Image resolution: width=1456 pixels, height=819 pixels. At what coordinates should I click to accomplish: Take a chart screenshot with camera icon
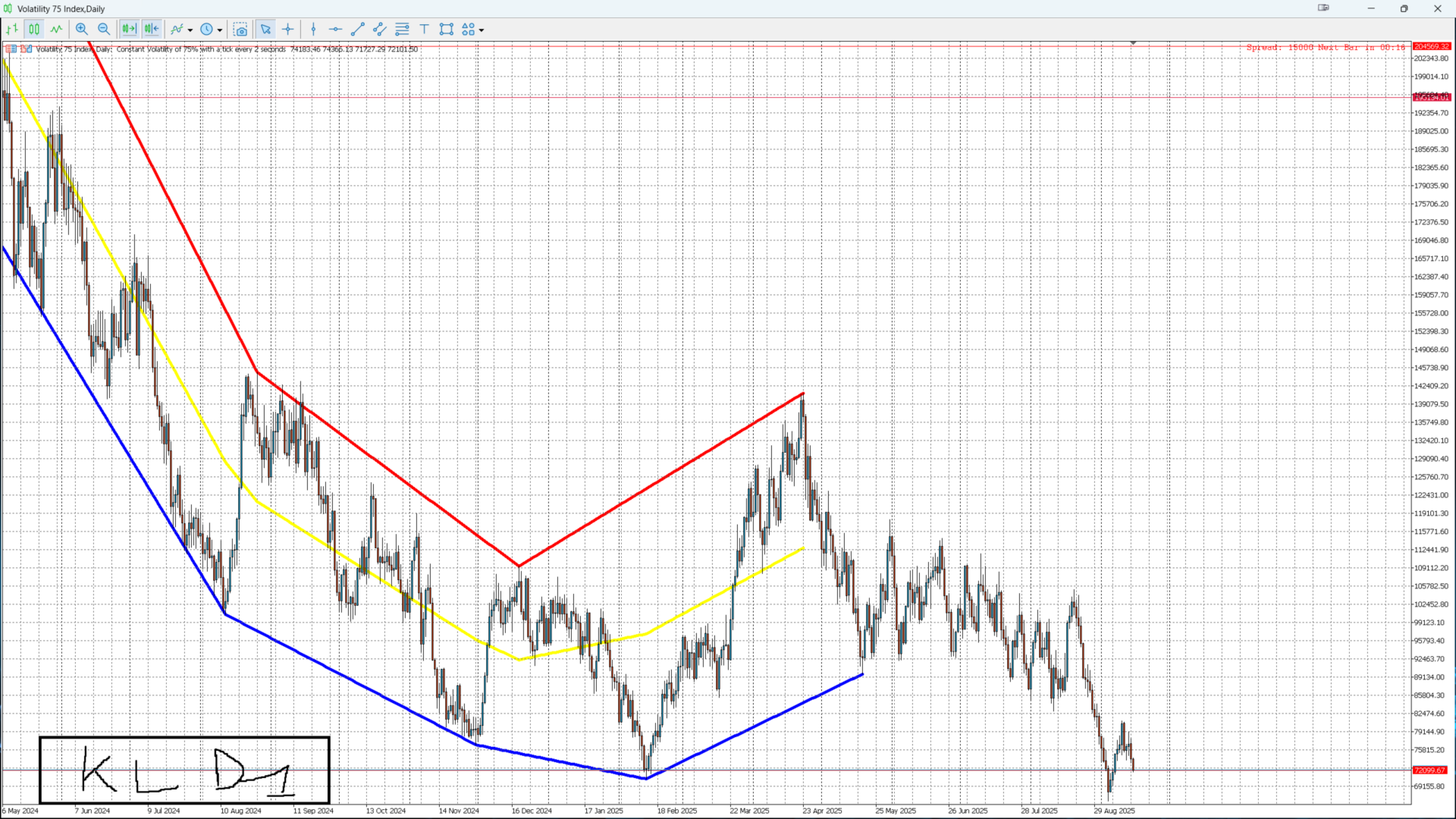click(x=240, y=30)
